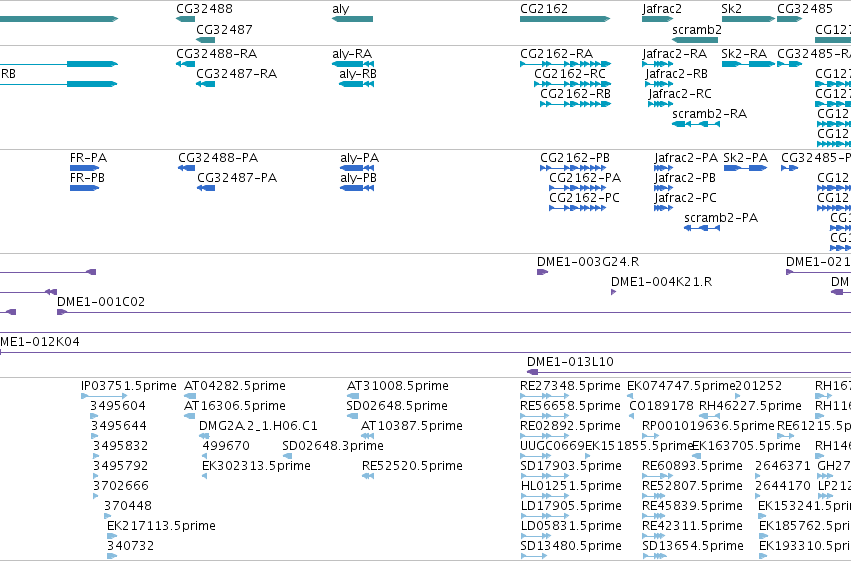Click the FR-PB protein feature
This screenshot has height=561, width=851.
tap(85, 188)
